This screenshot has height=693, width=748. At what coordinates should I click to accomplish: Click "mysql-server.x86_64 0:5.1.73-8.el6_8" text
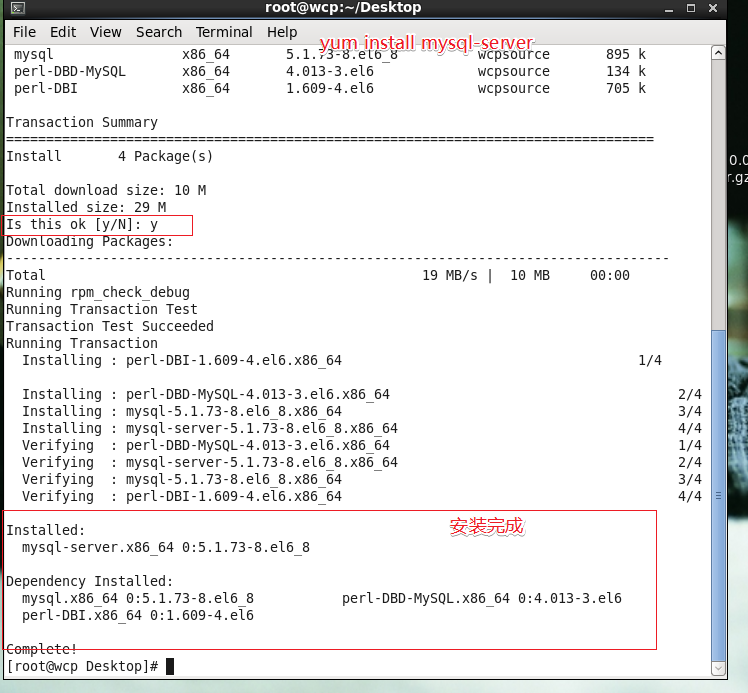(166, 547)
